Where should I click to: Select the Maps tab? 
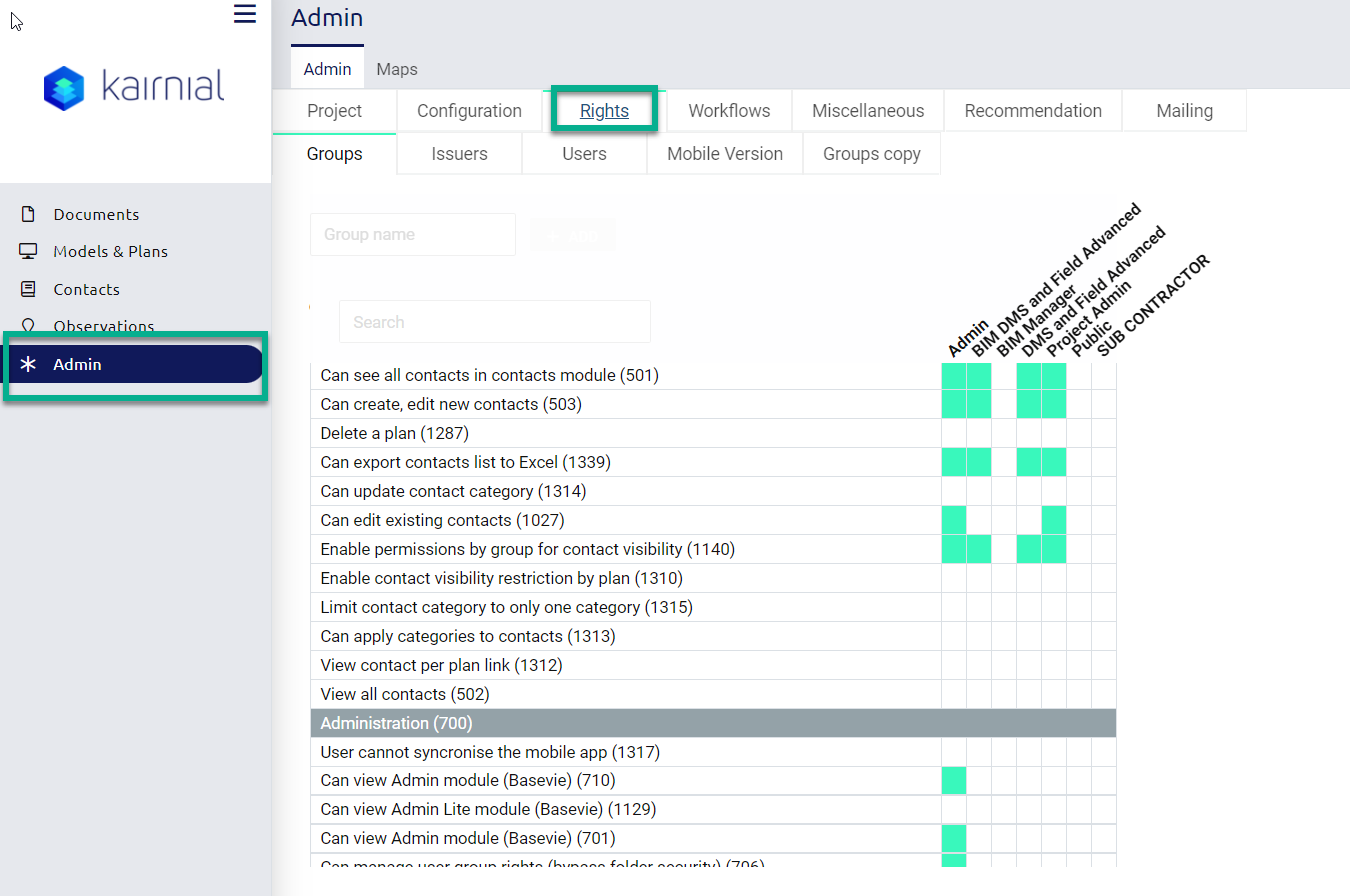(x=397, y=69)
